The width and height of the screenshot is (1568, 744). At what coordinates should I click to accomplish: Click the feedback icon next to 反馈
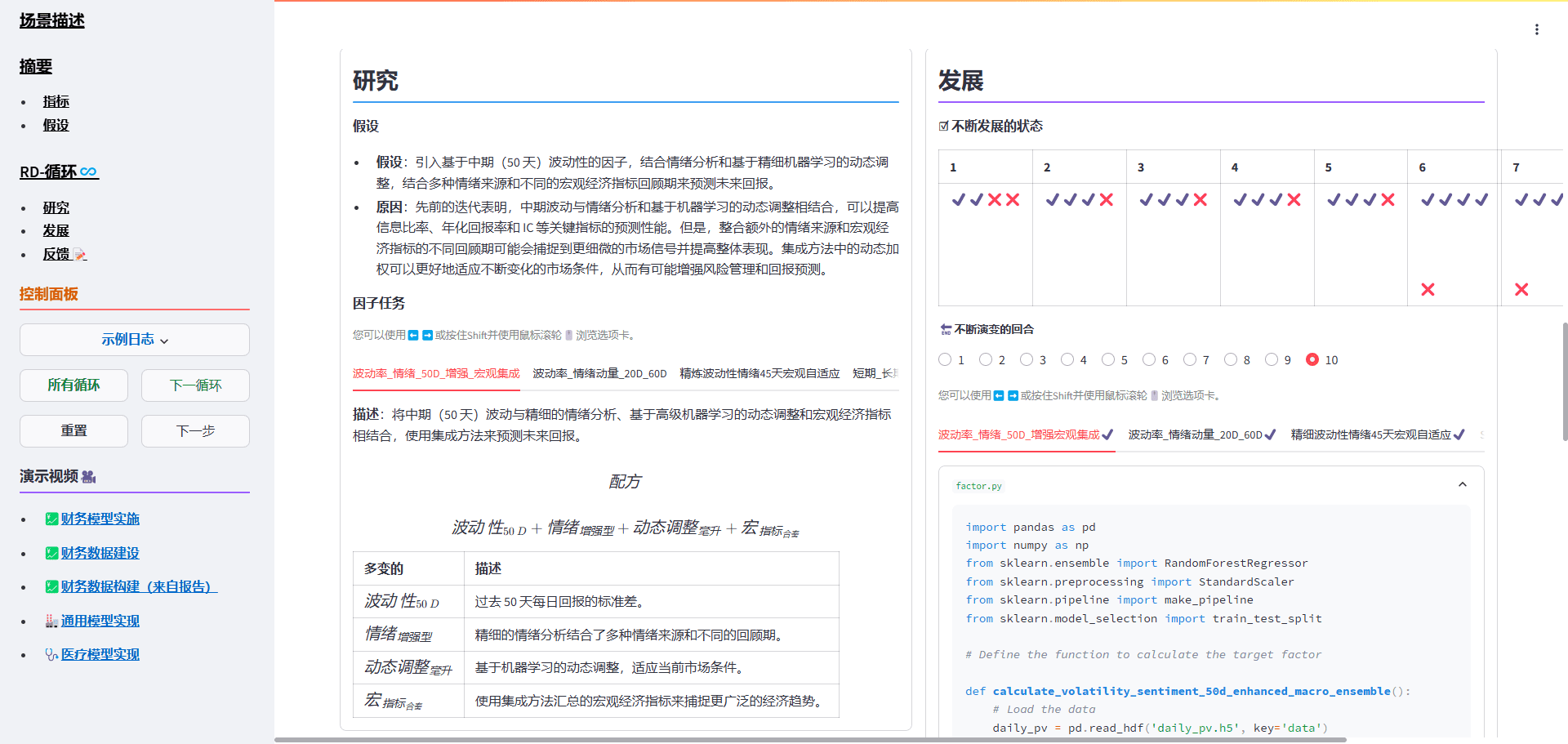79,255
